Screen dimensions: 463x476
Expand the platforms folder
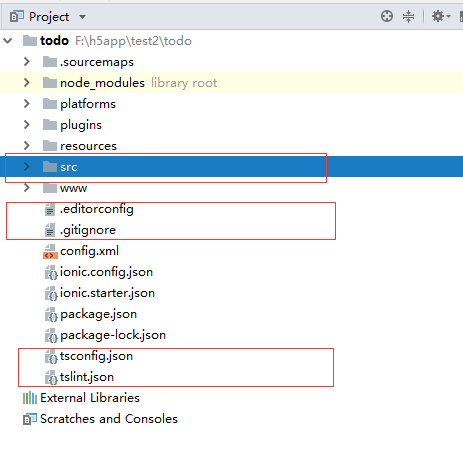27,104
